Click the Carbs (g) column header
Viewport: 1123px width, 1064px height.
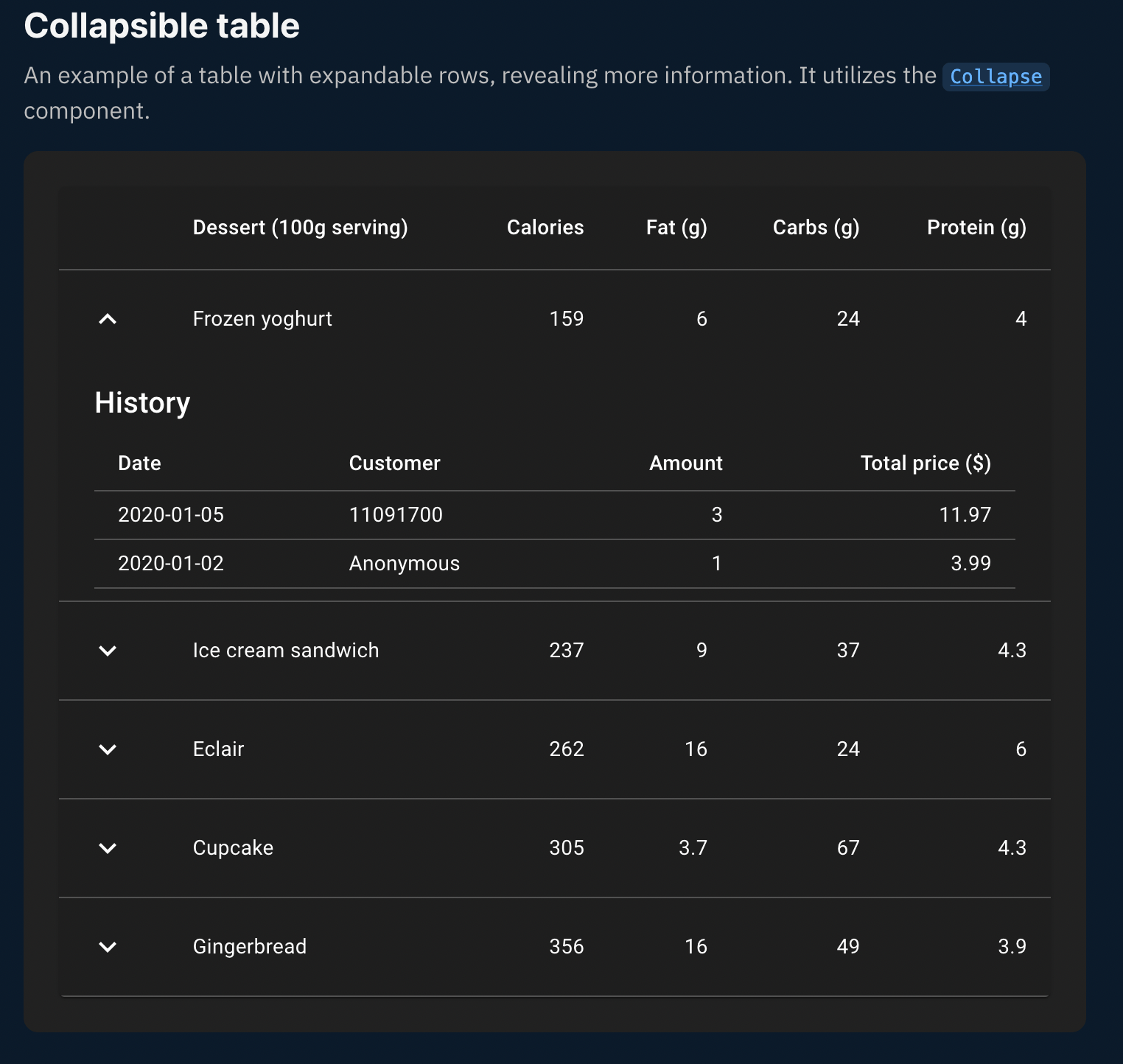click(816, 228)
